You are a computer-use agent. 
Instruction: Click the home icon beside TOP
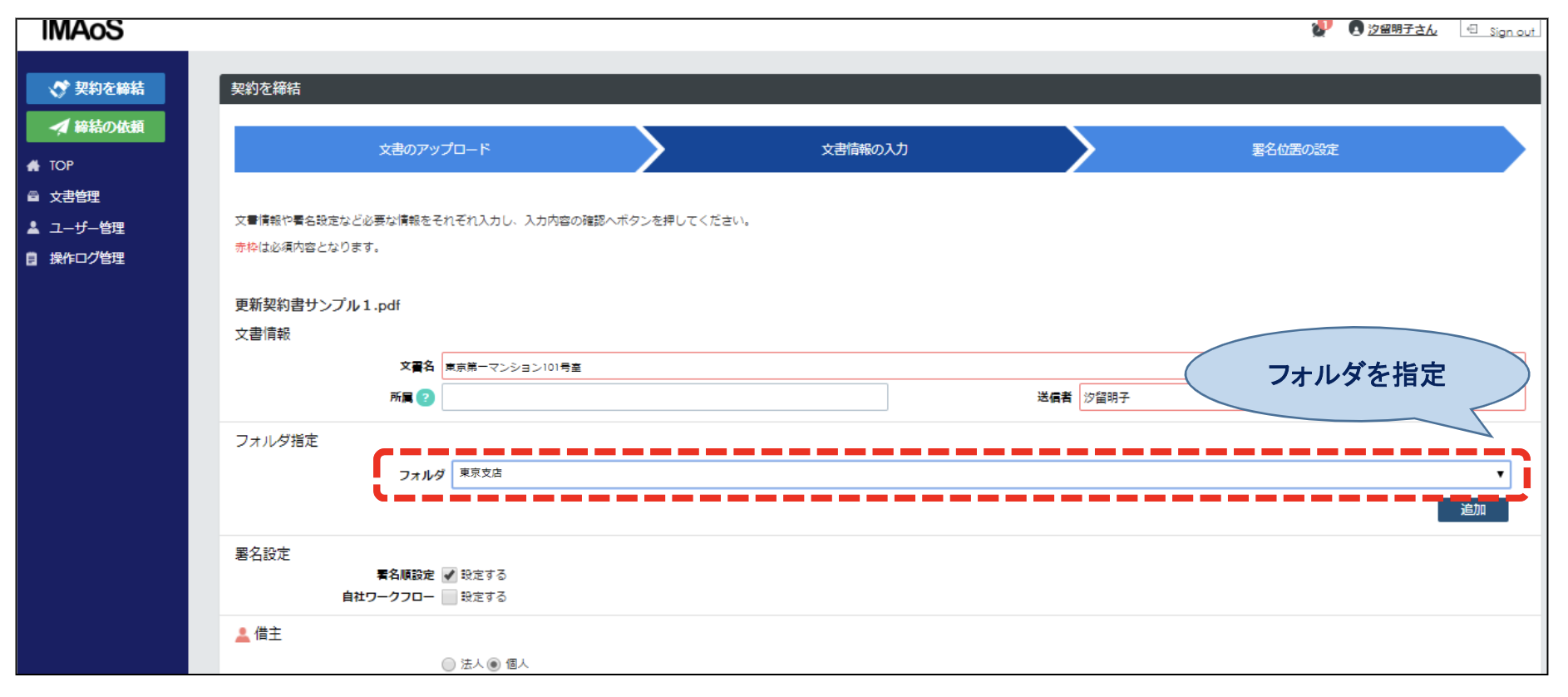pyautogui.click(x=33, y=166)
